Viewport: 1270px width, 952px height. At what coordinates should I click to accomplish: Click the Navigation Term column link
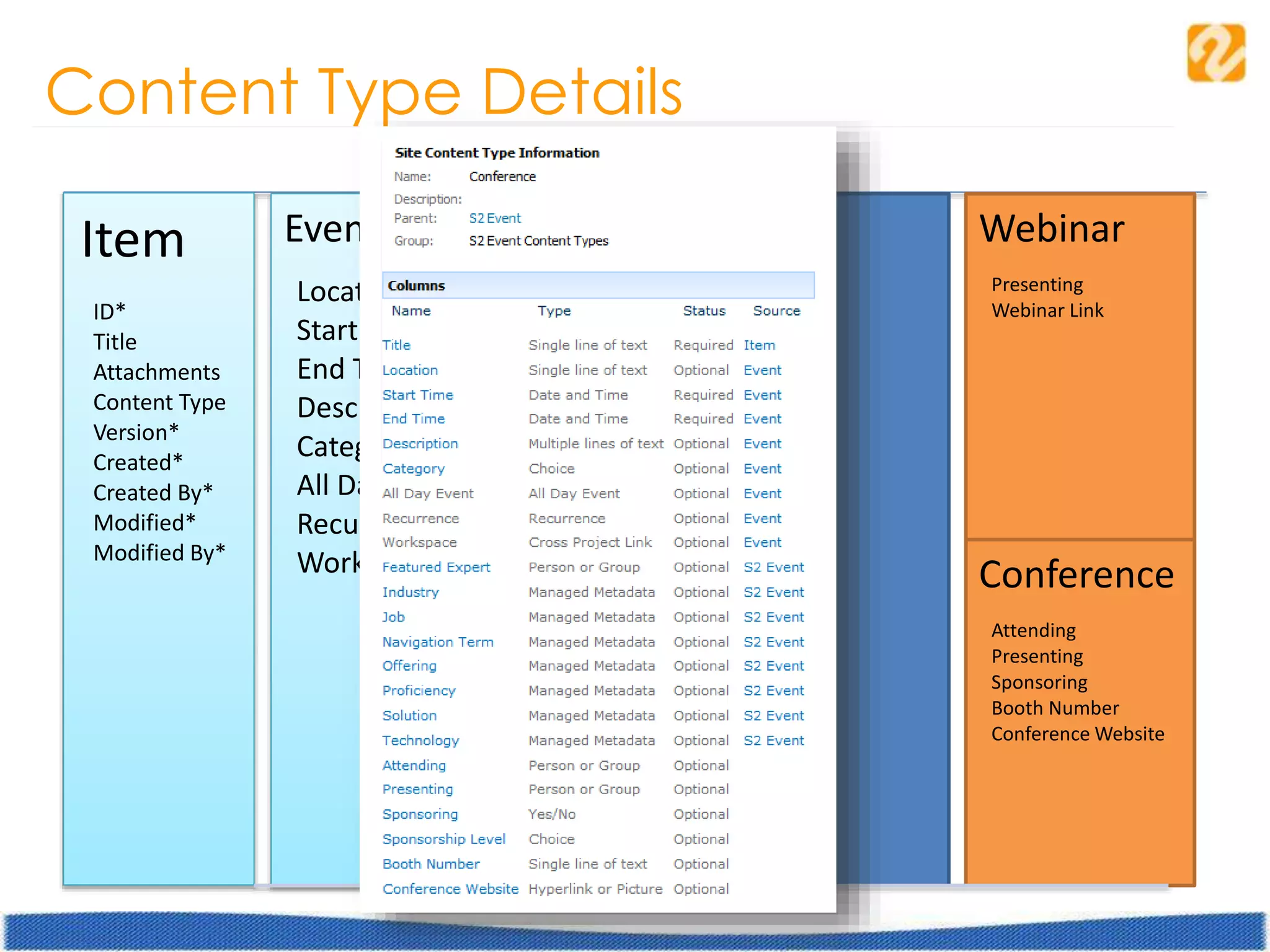tap(438, 642)
